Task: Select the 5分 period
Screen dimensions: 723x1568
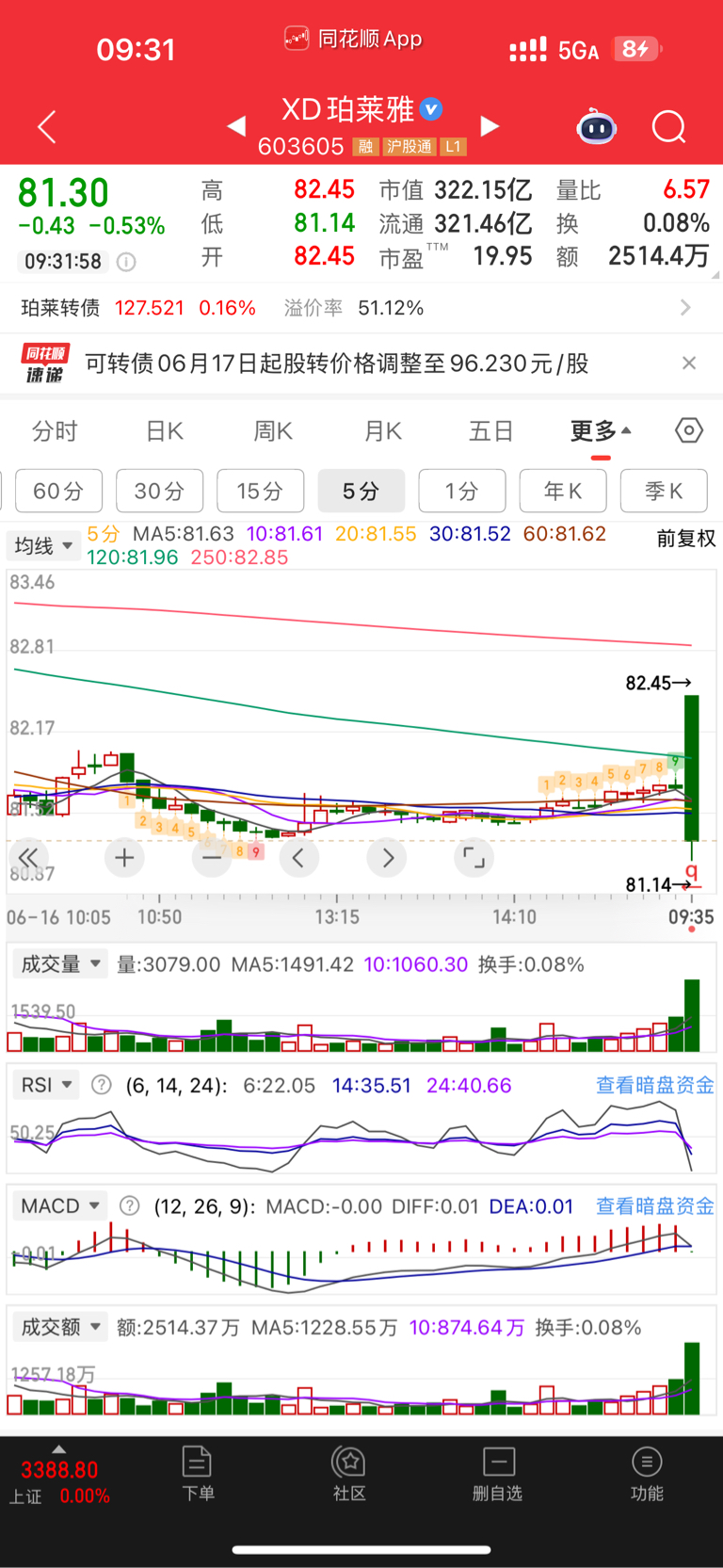Action: [361, 491]
